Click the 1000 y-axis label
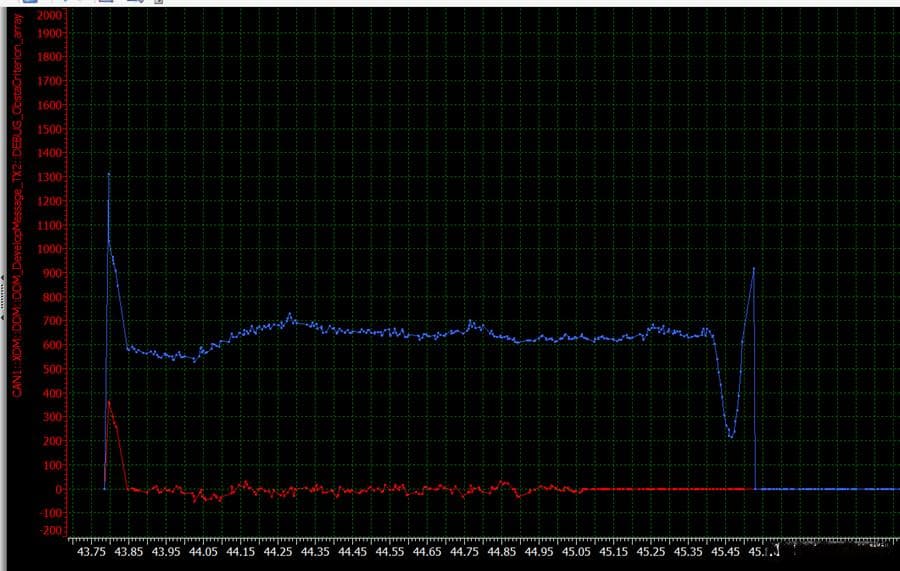Screen dimensions: 900x571 49,250
